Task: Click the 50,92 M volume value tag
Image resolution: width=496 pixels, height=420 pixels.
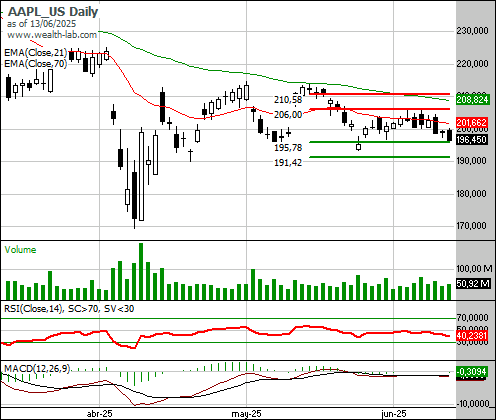Action: (473, 284)
